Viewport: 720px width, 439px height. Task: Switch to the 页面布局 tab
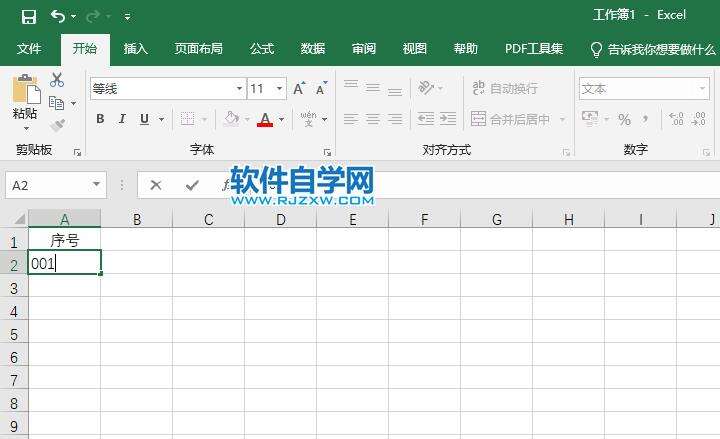tap(198, 49)
